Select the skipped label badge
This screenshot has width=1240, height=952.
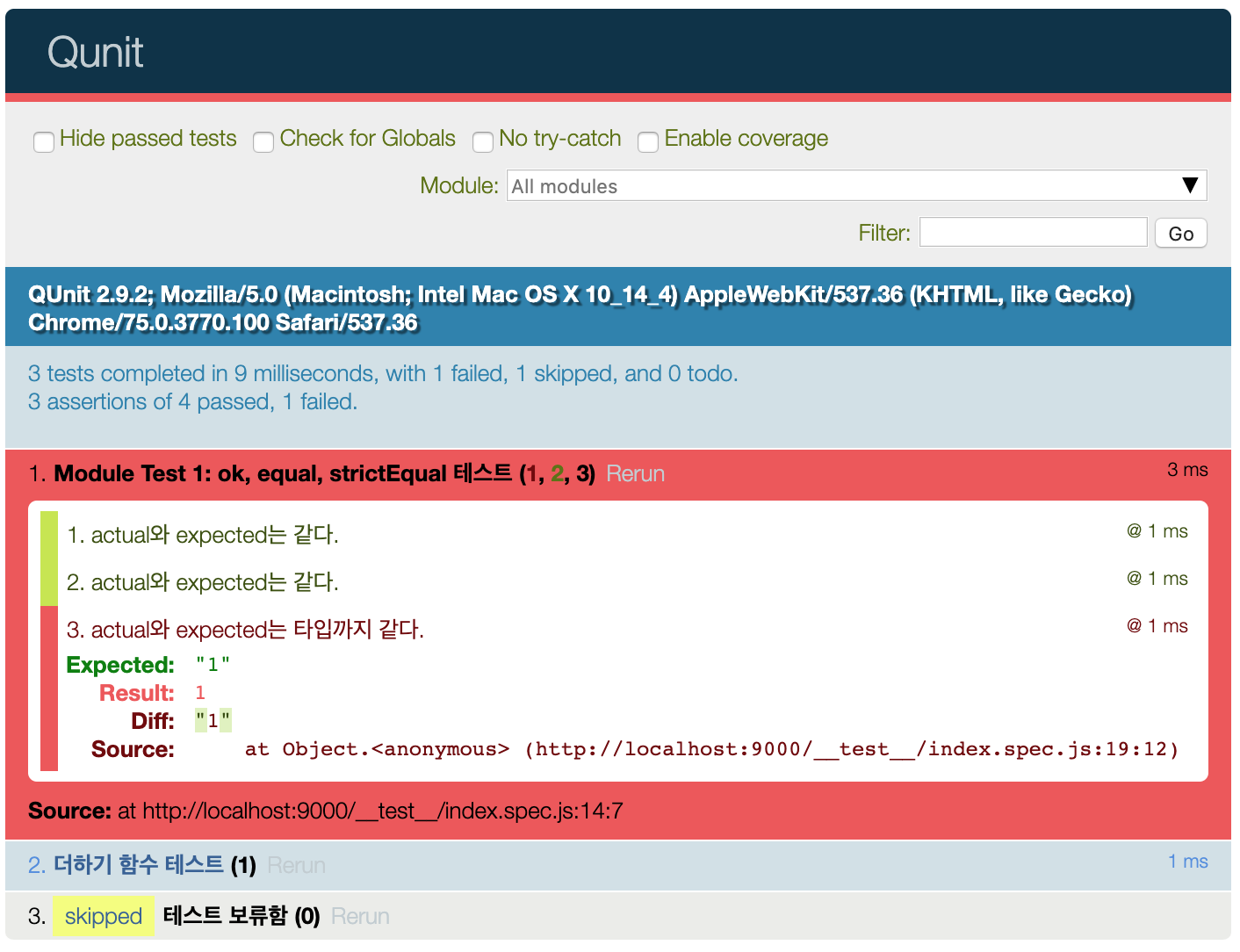click(x=104, y=916)
